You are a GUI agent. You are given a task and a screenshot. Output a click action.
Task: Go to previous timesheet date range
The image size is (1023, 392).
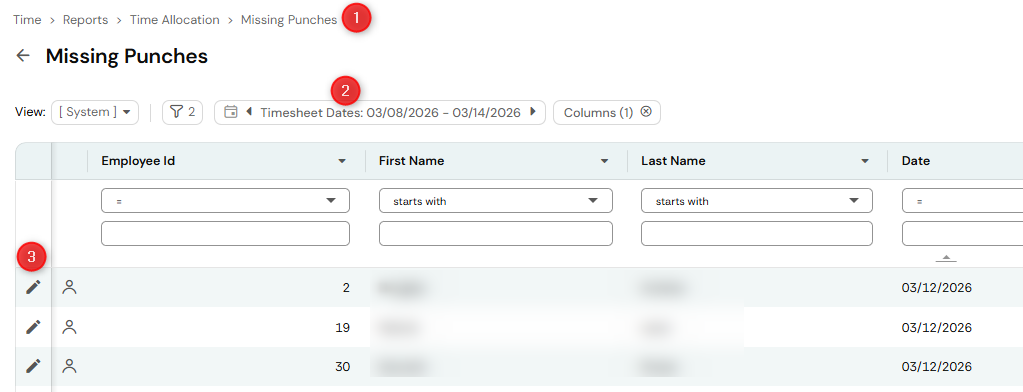tap(249, 112)
